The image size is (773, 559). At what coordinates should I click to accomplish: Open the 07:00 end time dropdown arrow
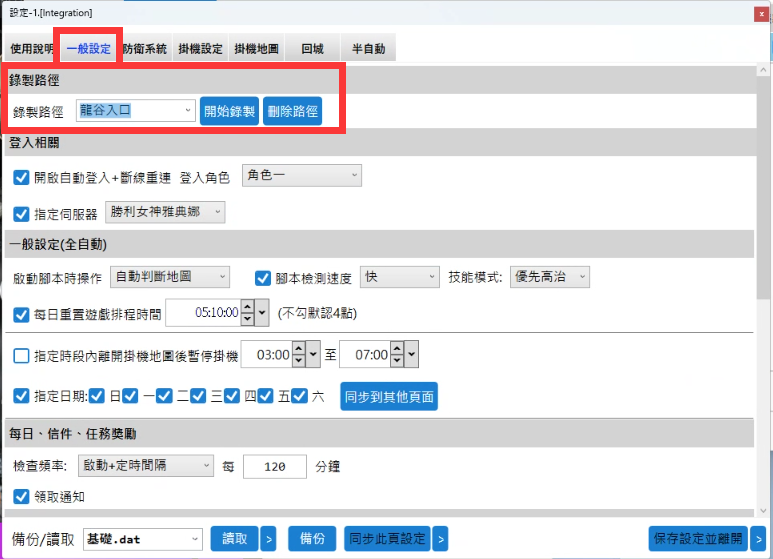tap(411, 355)
